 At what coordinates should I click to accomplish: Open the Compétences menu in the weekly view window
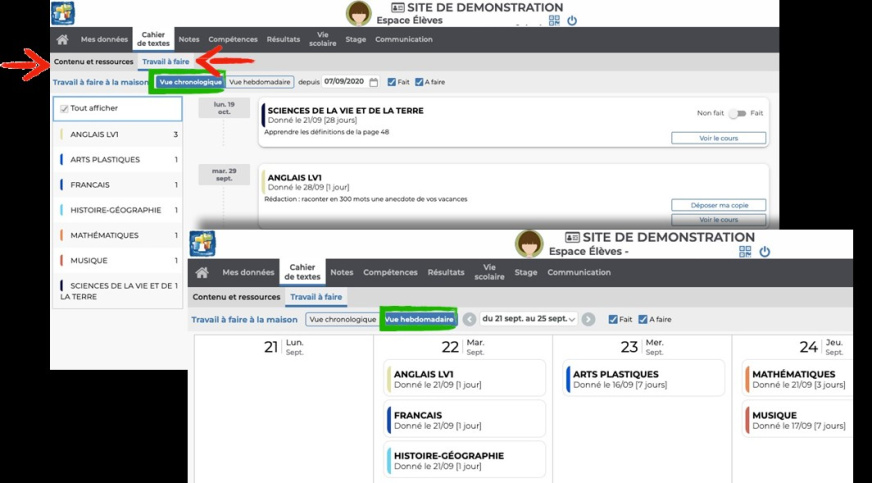point(389,272)
